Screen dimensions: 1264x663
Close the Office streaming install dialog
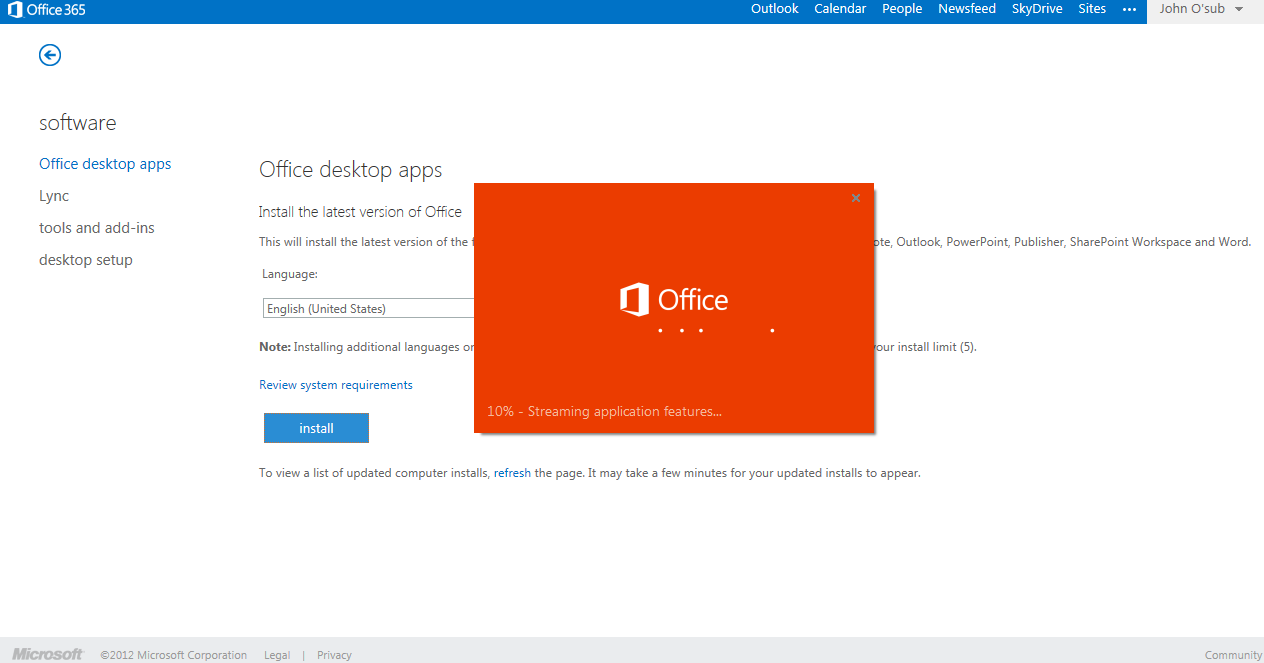[x=856, y=198]
